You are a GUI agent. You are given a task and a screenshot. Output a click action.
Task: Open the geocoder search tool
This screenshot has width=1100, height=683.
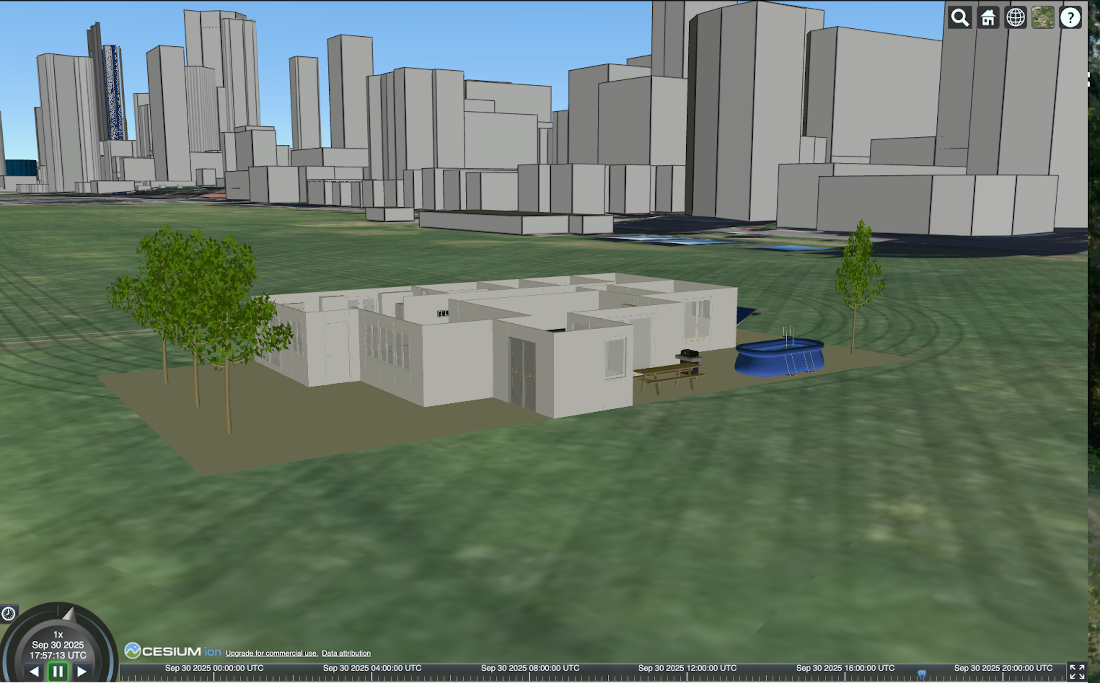click(960, 18)
